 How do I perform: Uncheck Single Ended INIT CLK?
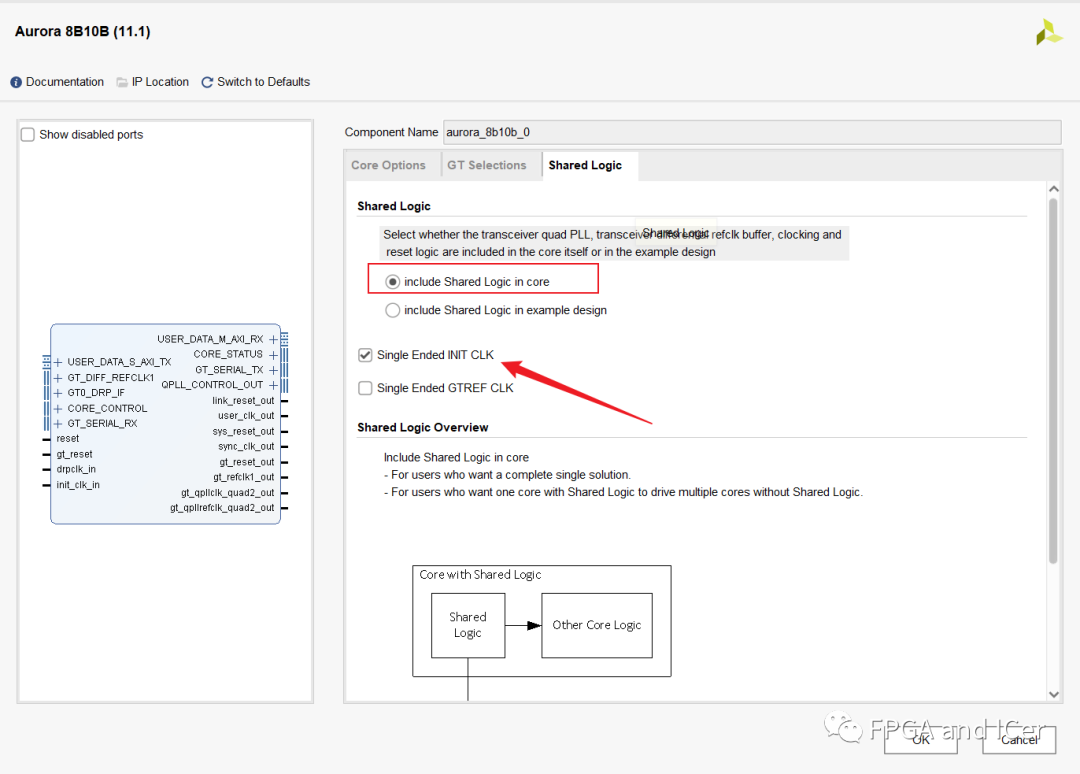point(365,355)
